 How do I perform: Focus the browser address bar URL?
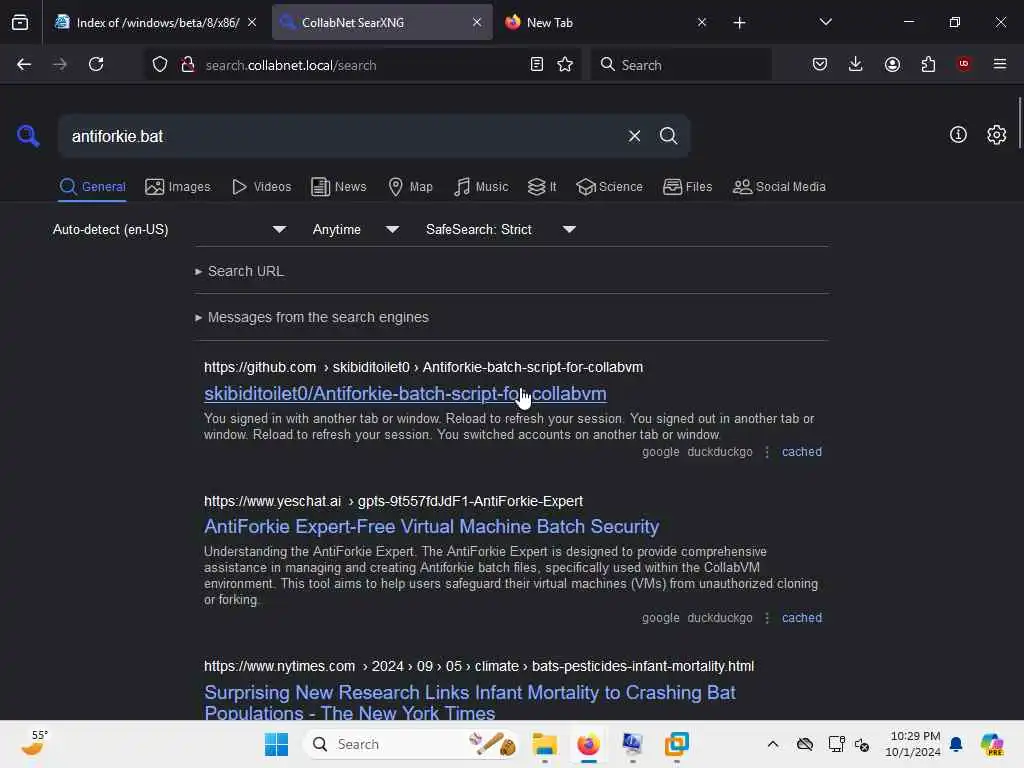[362, 65]
